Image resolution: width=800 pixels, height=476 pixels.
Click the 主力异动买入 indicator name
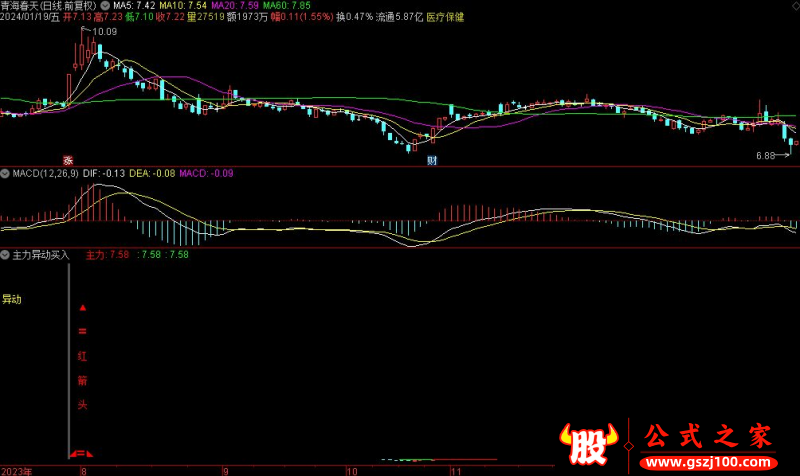(40, 255)
